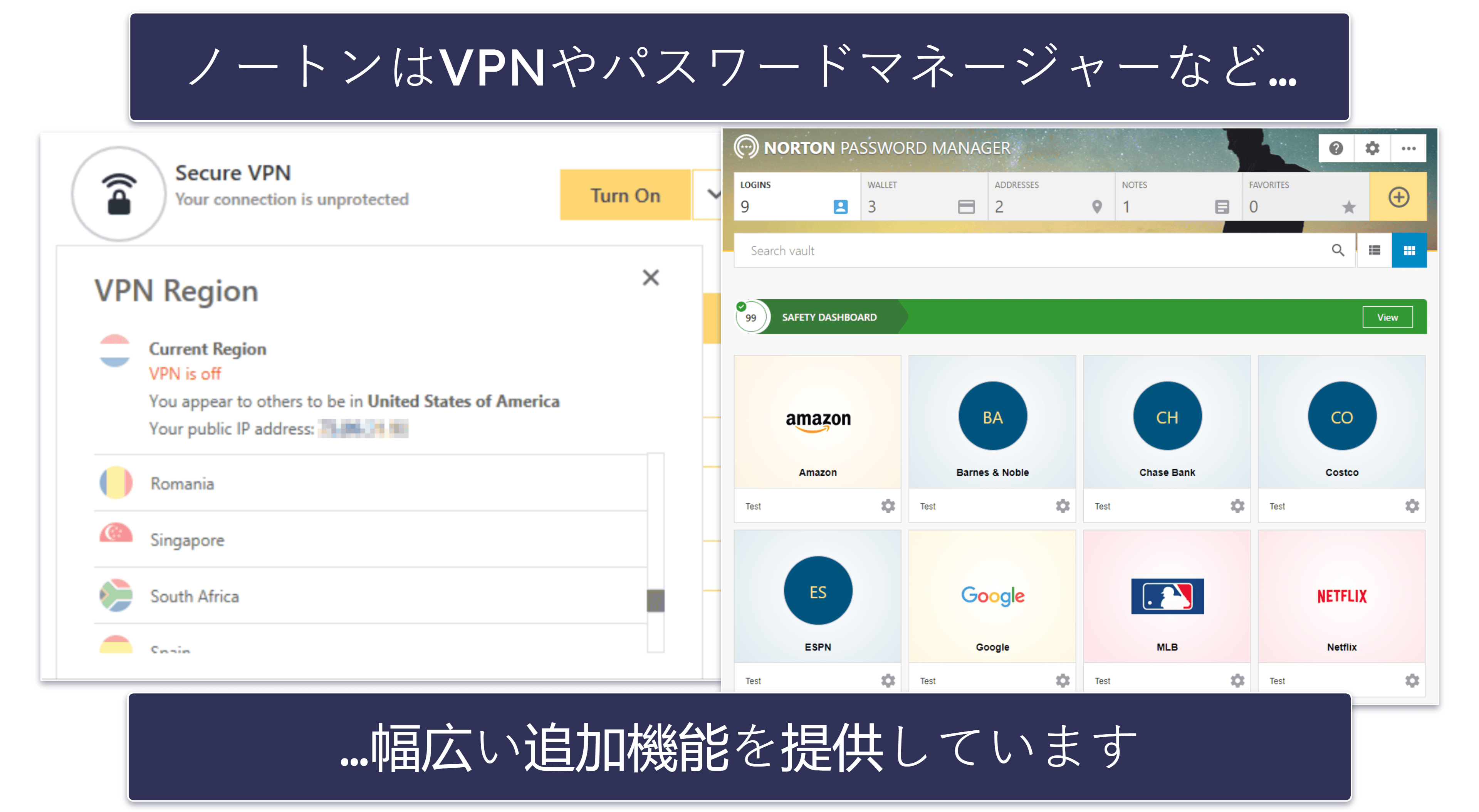Screen dimensions: 1479x812
Task: Close the VPN Region panel
Action: (651, 278)
